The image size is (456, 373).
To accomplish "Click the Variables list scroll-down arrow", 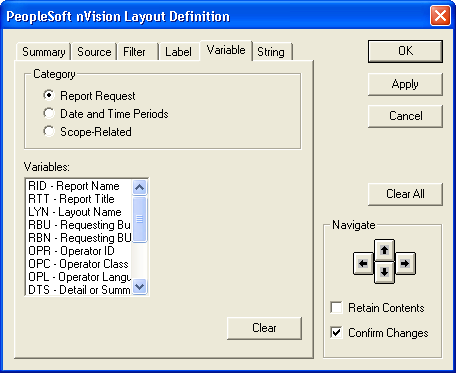I will [139, 286].
